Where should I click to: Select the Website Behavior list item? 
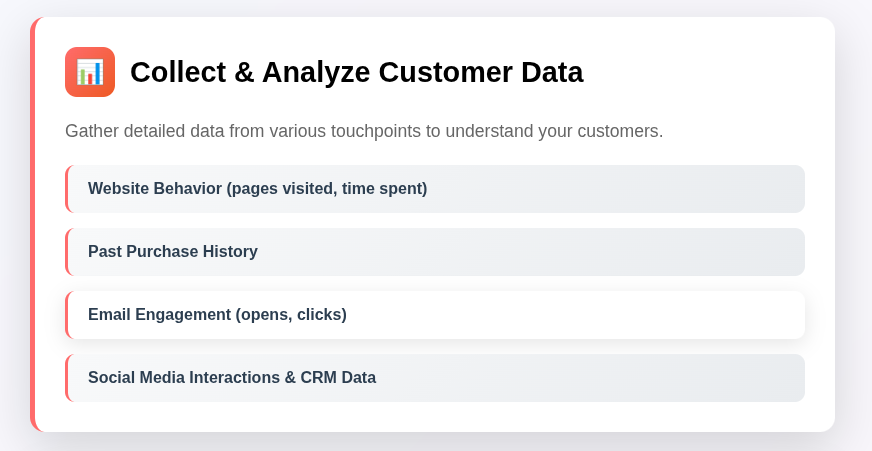[435, 189]
